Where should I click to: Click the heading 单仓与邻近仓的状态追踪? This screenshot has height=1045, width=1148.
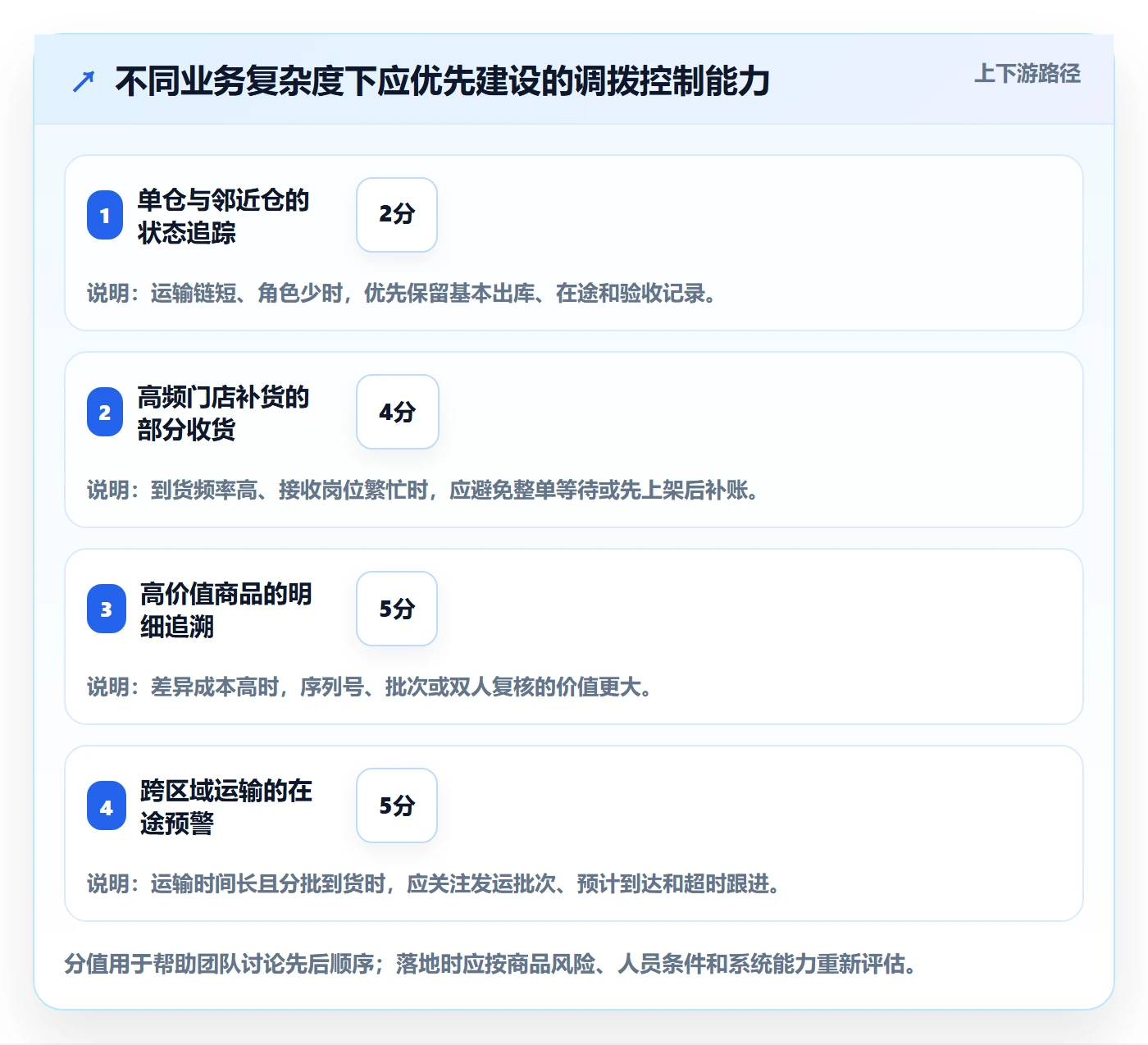click(x=223, y=216)
